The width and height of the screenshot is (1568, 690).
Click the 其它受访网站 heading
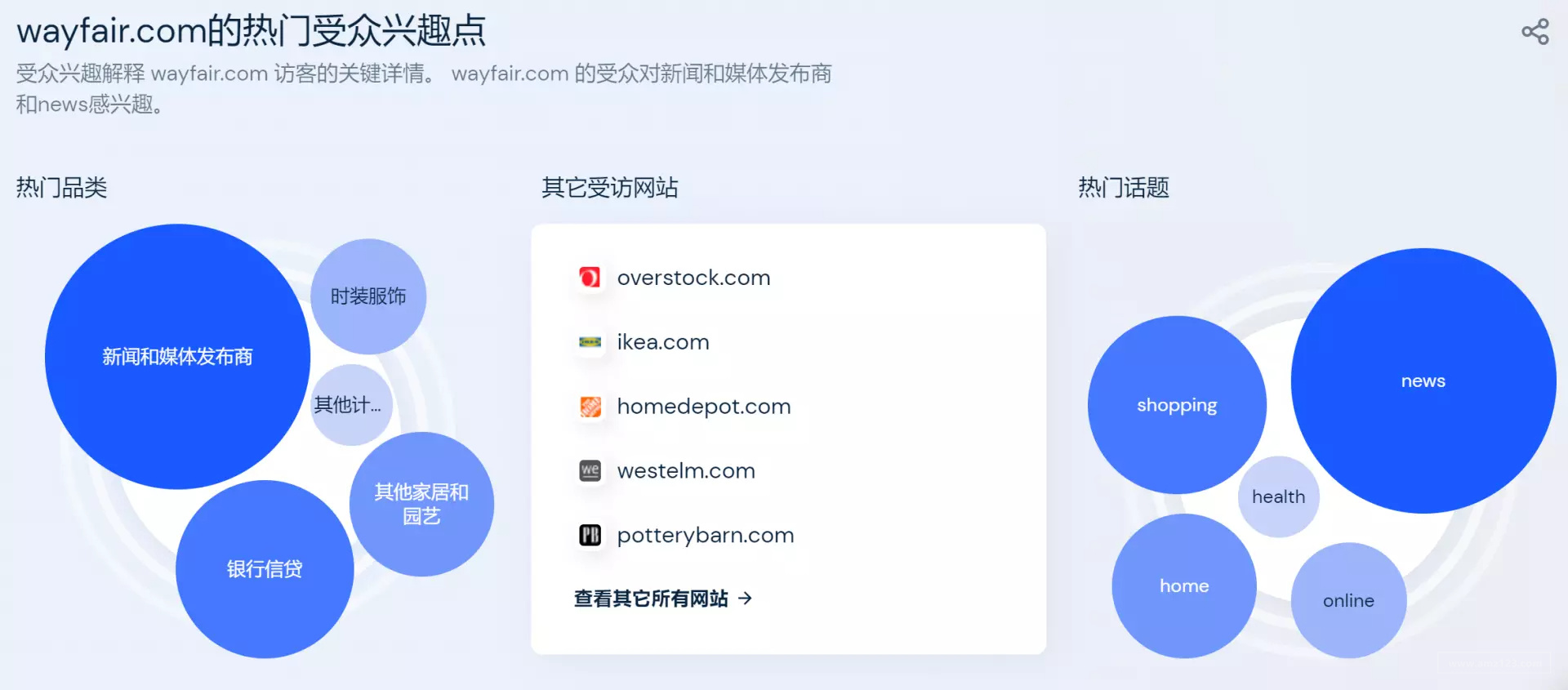[610, 188]
